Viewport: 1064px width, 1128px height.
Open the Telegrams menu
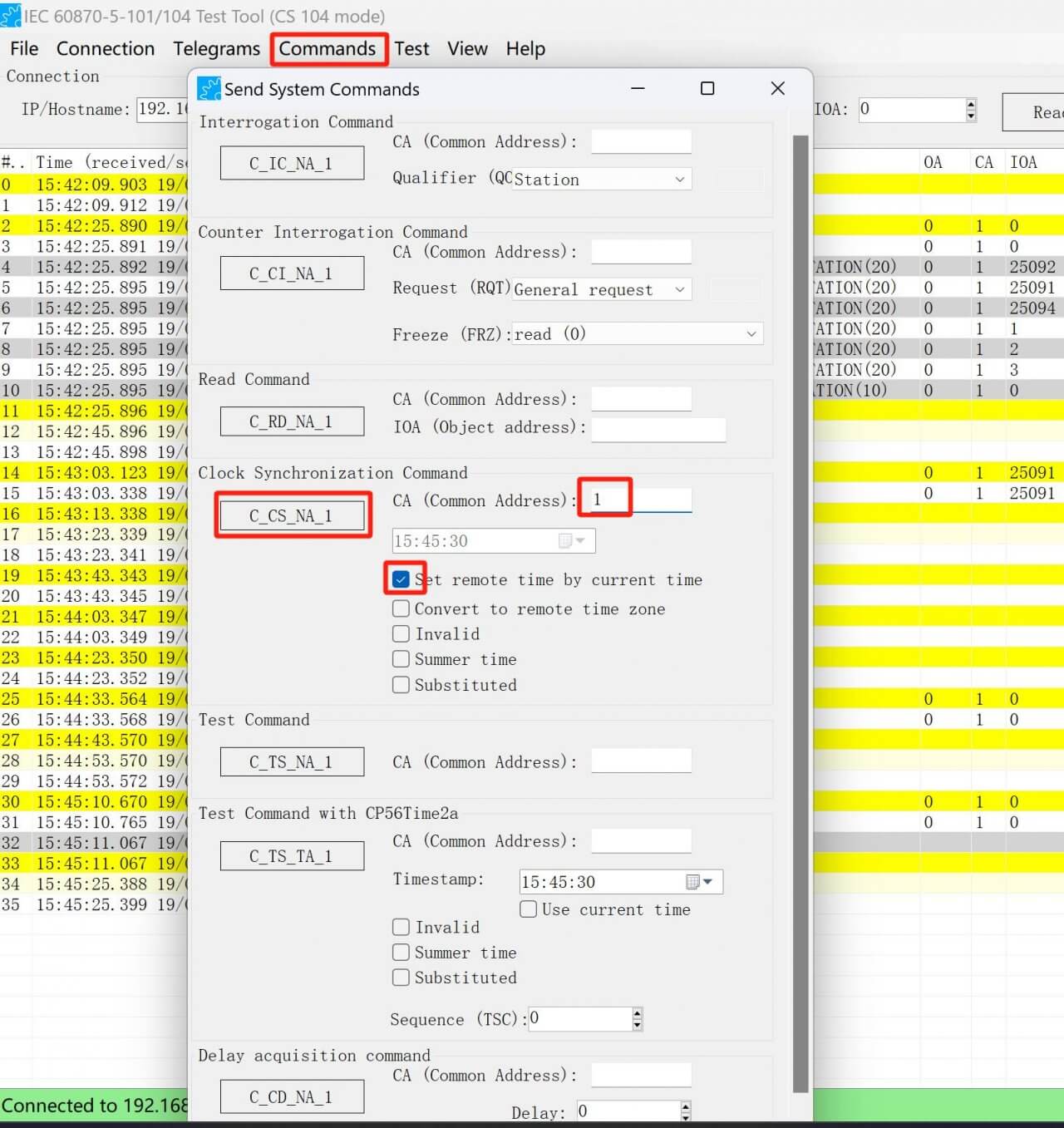[x=216, y=49]
